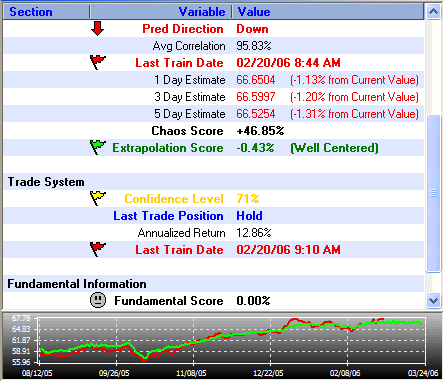Click the red down arrow Pred Direction icon
This screenshot has height=381, width=444.
pos(97,29)
